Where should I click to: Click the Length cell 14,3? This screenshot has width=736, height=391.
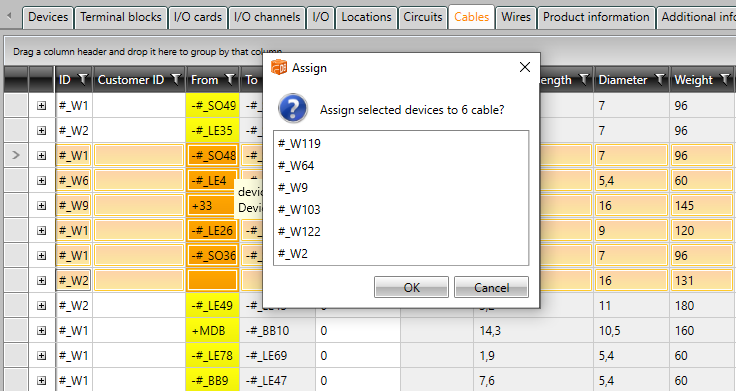pos(533,330)
